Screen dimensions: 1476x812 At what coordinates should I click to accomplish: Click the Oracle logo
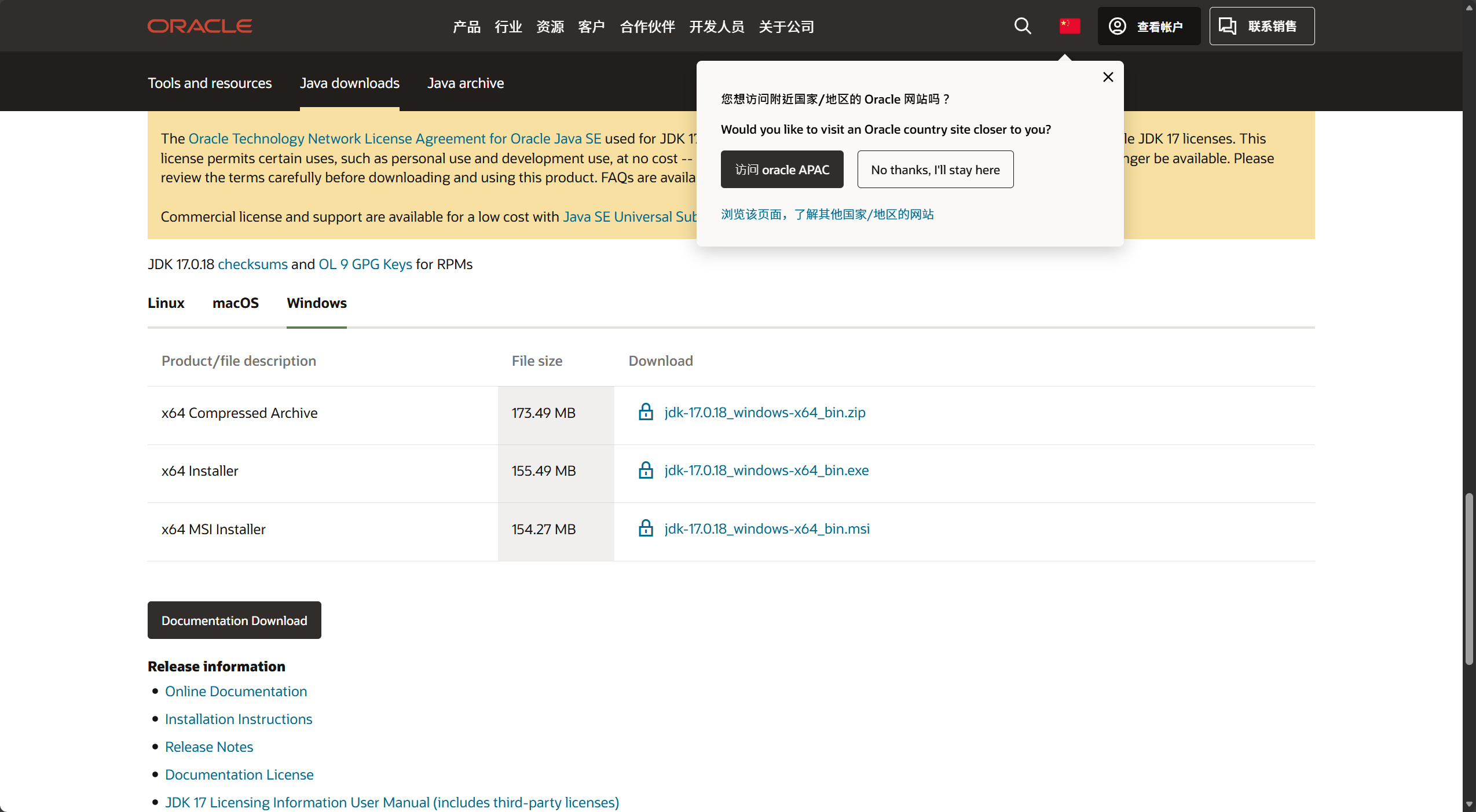click(199, 26)
